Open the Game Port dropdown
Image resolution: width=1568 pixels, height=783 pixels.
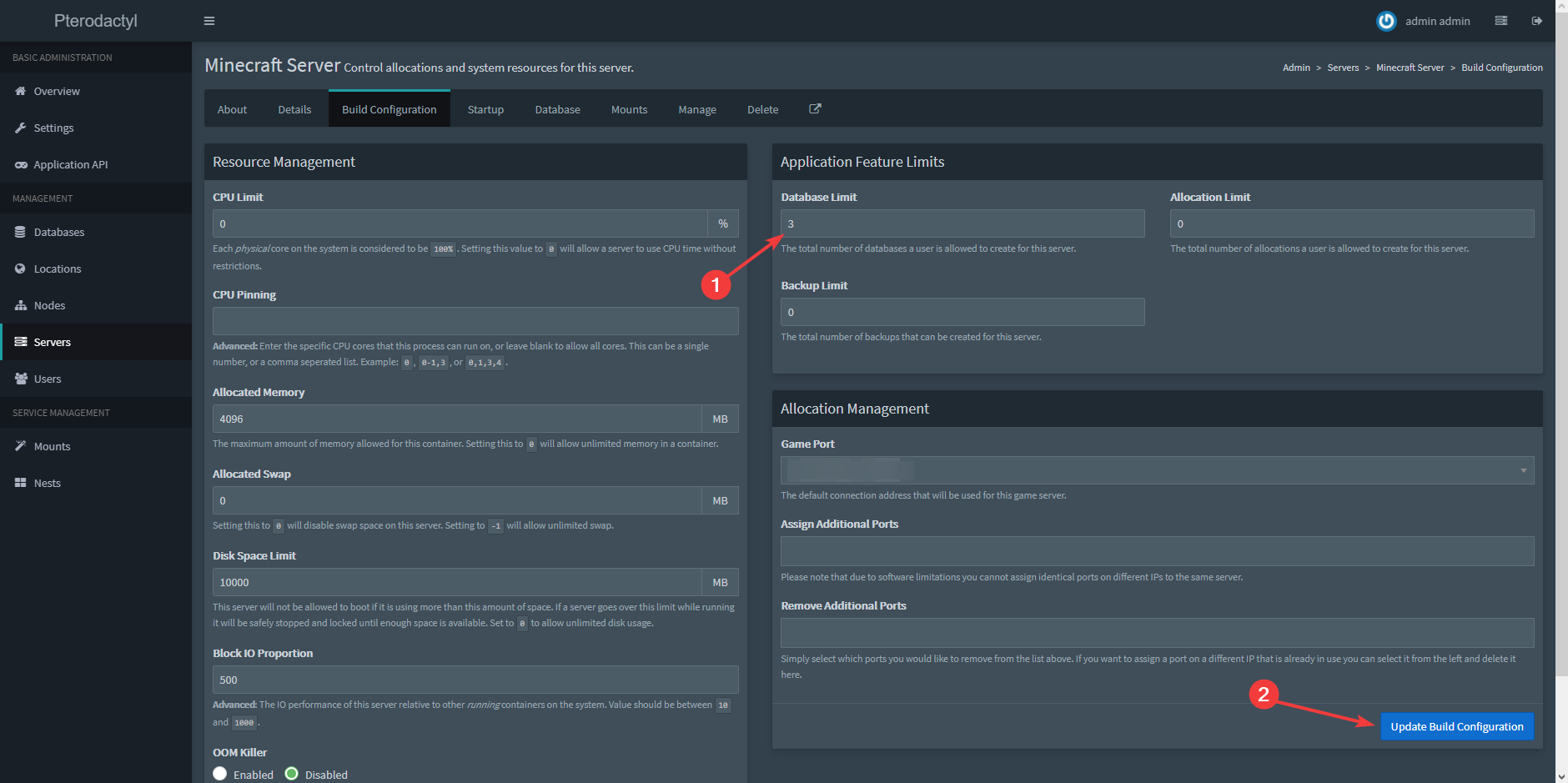pyautogui.click(x=1157, y=470)
